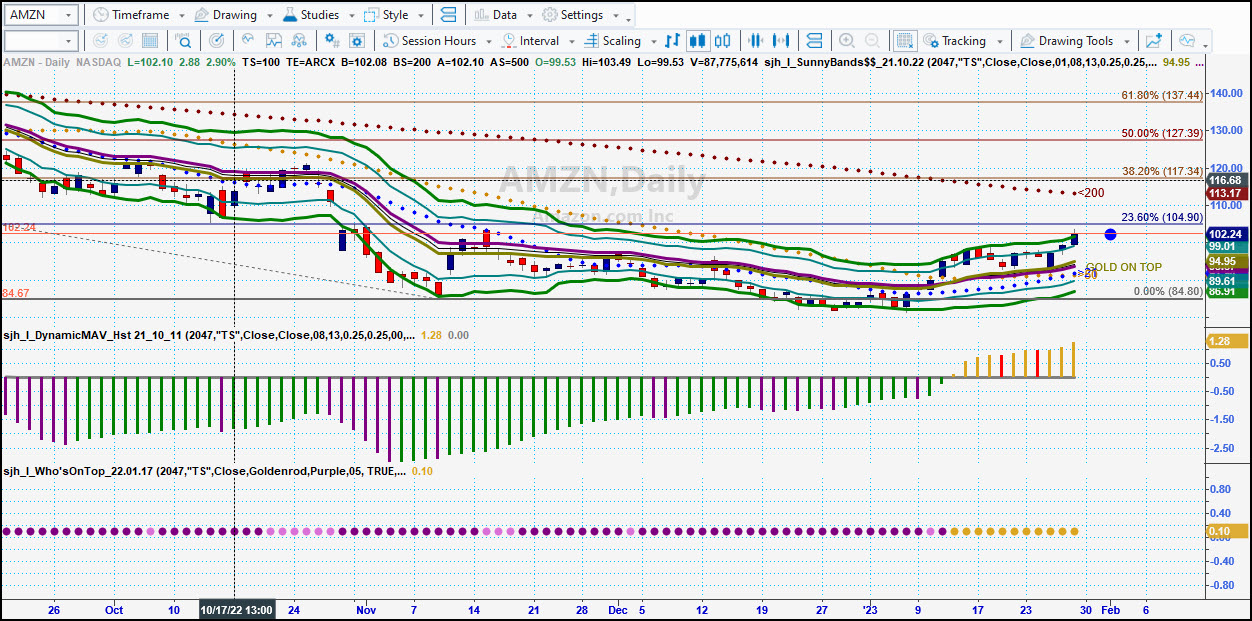The height and width of the screenshot is (621, 1252).
Task: Click the Drawing pencil icon
Action: pos(201,15)
